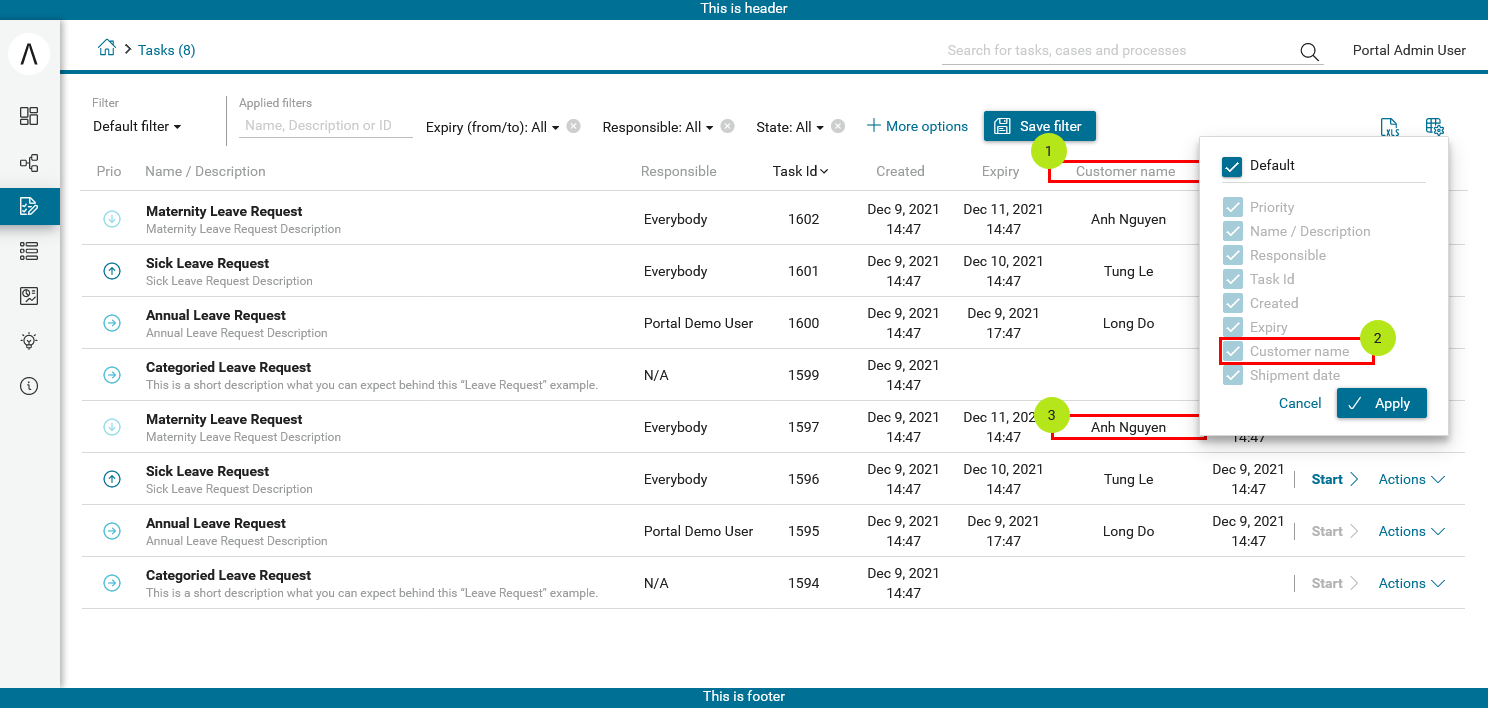Click Tung Le customer in task 1601 row
The height and width of the screenshot is (708, 1488).
point(1128,271)
